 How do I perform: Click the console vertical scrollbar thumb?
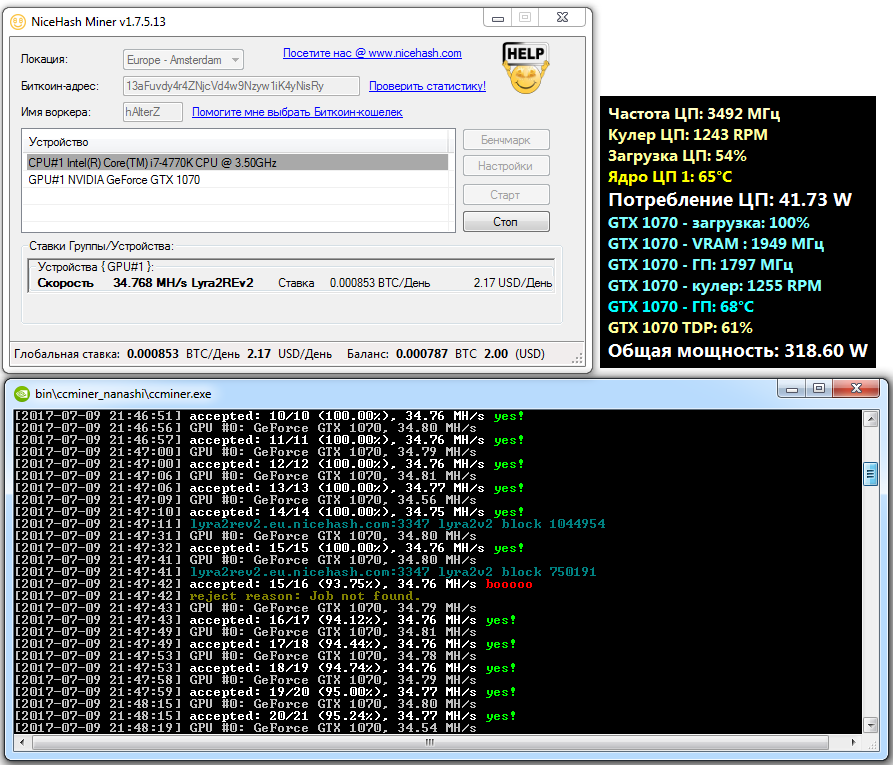coord(870,473)
